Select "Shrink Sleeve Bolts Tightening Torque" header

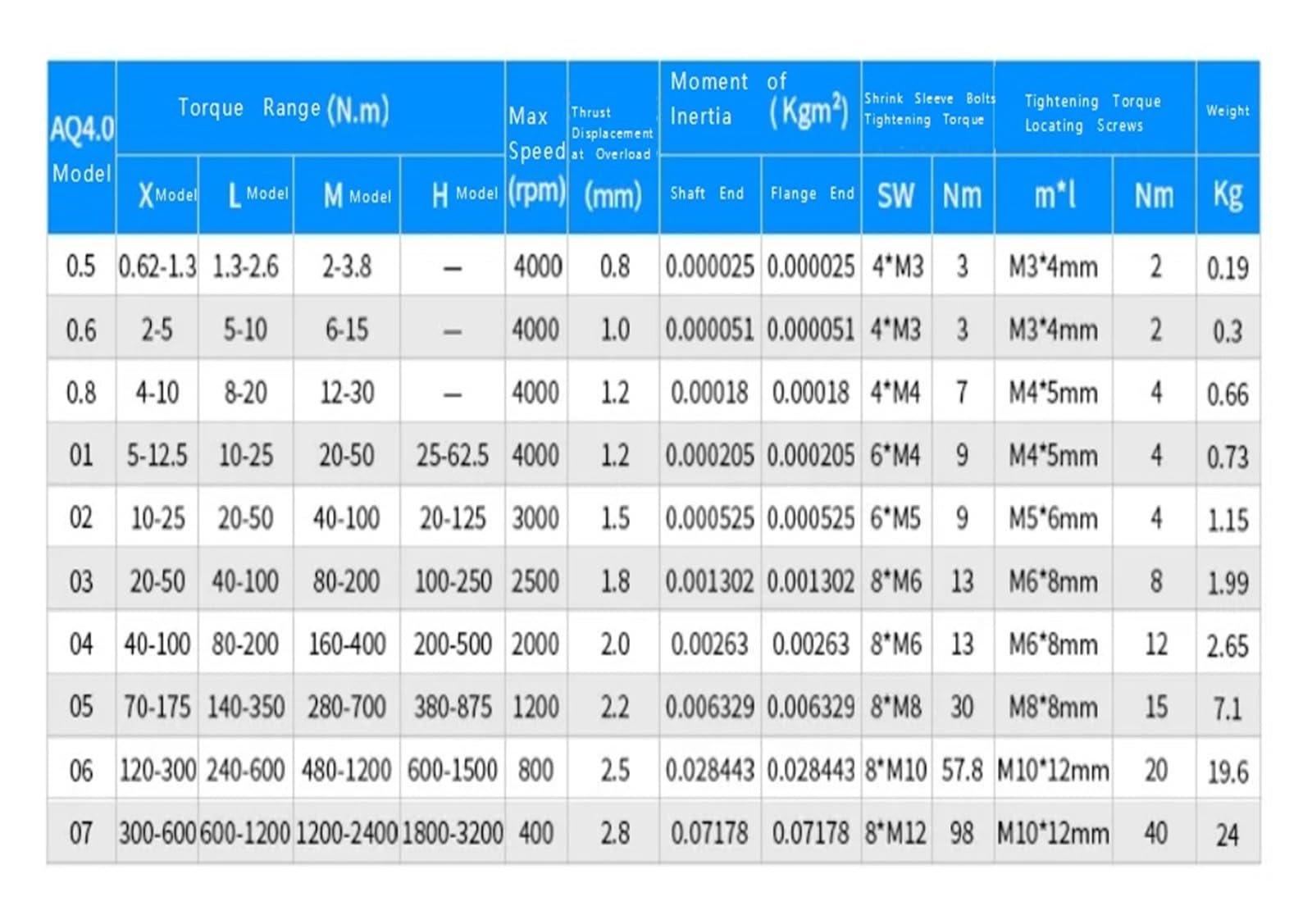(929, 109)
